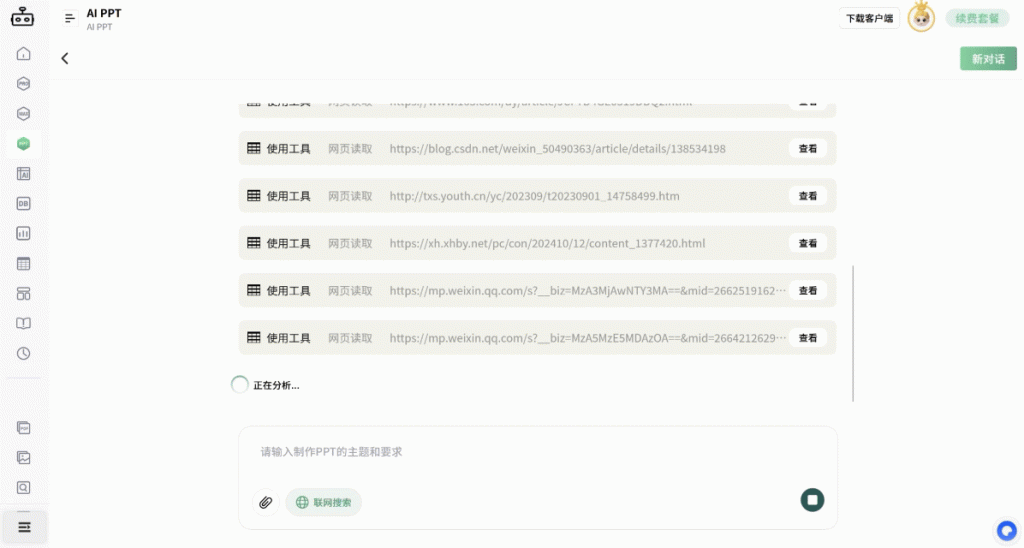This screenshot has height=548, width=1024.
Task: Open the image tool sidebar icon
Action: click(x=24, y=458)
